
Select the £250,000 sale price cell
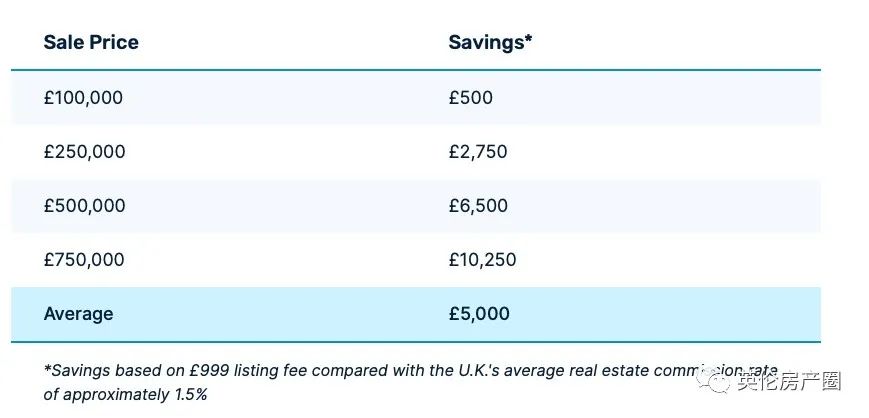(84, 151)
